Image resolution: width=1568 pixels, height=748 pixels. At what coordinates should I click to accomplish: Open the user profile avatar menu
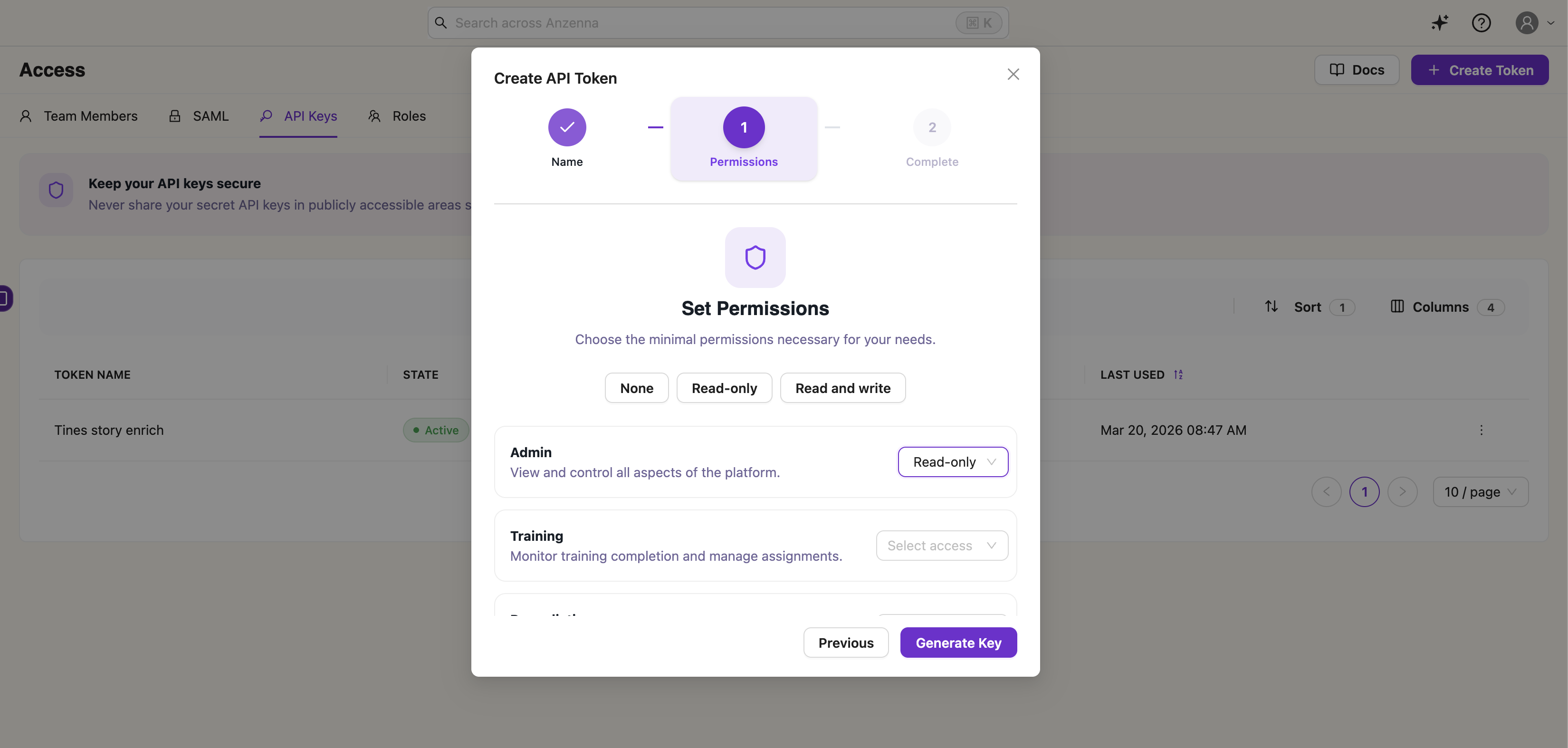coord(1533,23)
